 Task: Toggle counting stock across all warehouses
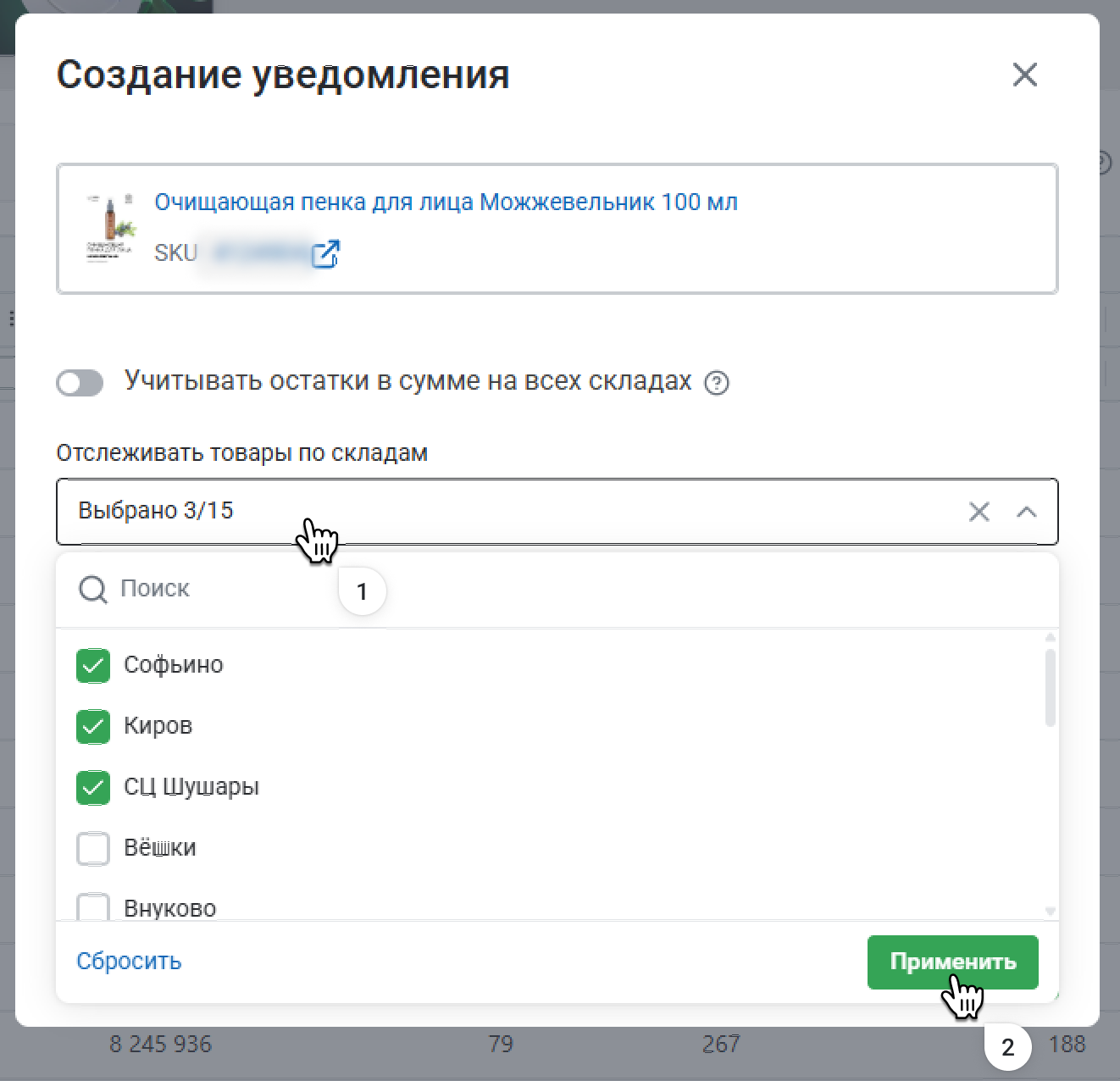pyautogui.click(x=80, y=383)
